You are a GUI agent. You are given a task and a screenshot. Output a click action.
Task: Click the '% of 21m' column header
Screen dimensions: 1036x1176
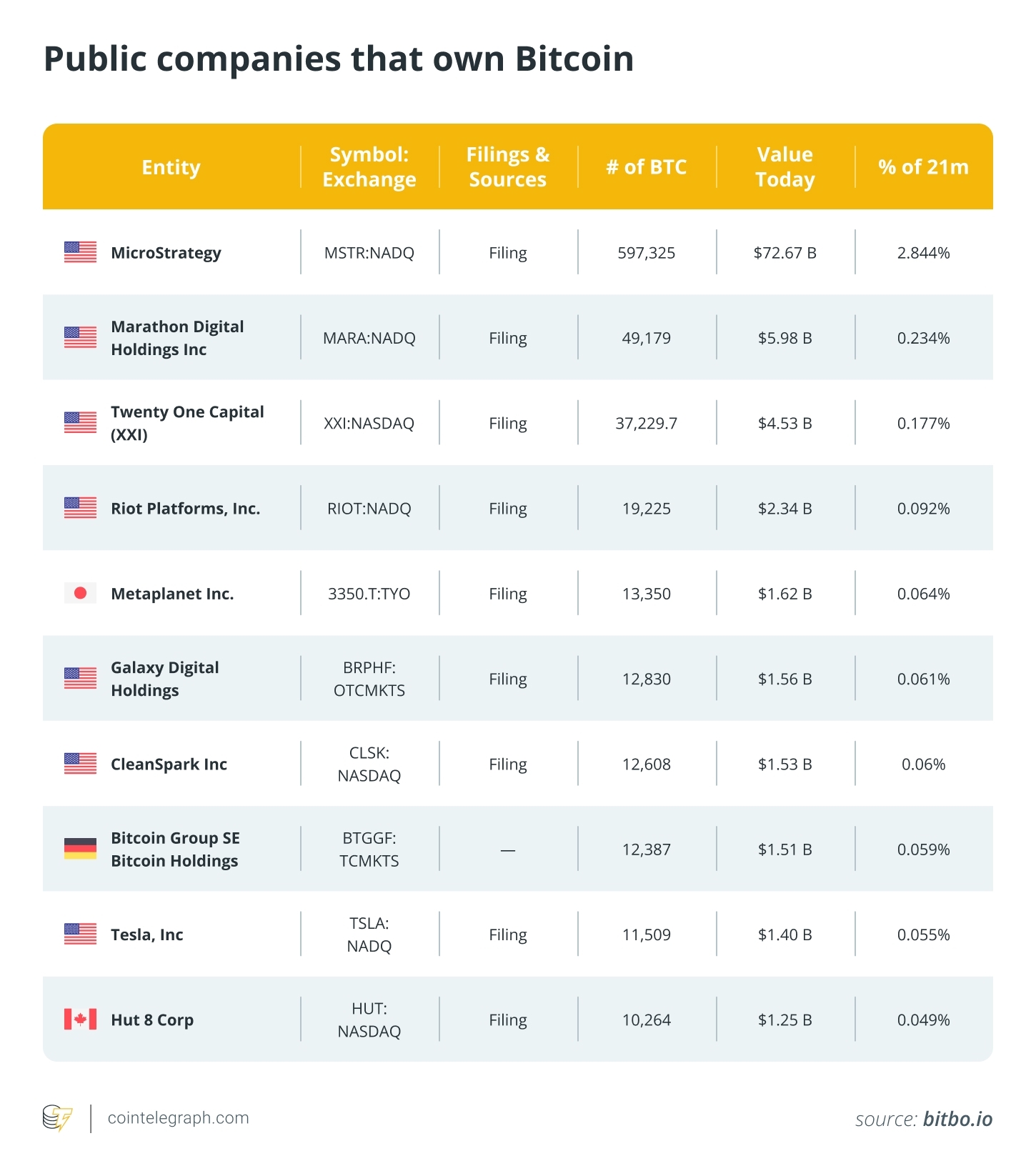click(x=923, y=167)
